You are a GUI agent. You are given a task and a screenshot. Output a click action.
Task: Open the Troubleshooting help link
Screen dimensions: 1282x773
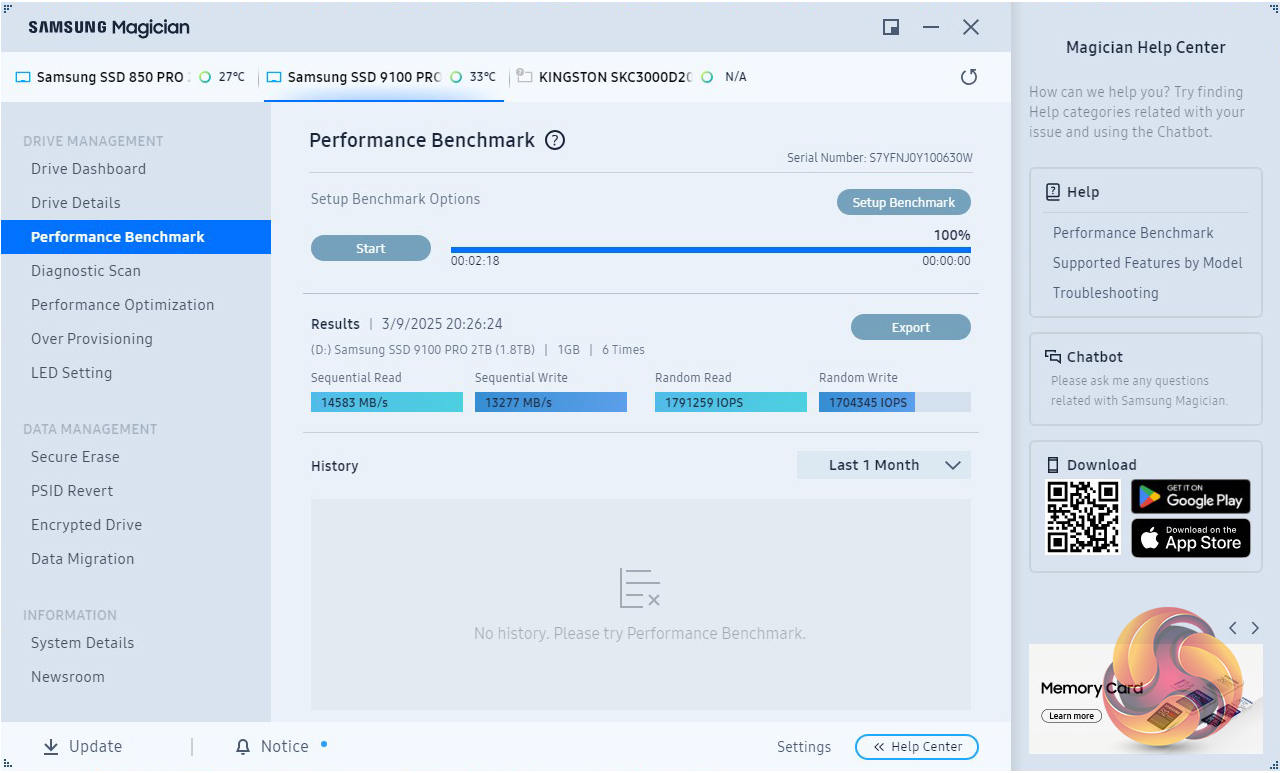coord(1105,293)
